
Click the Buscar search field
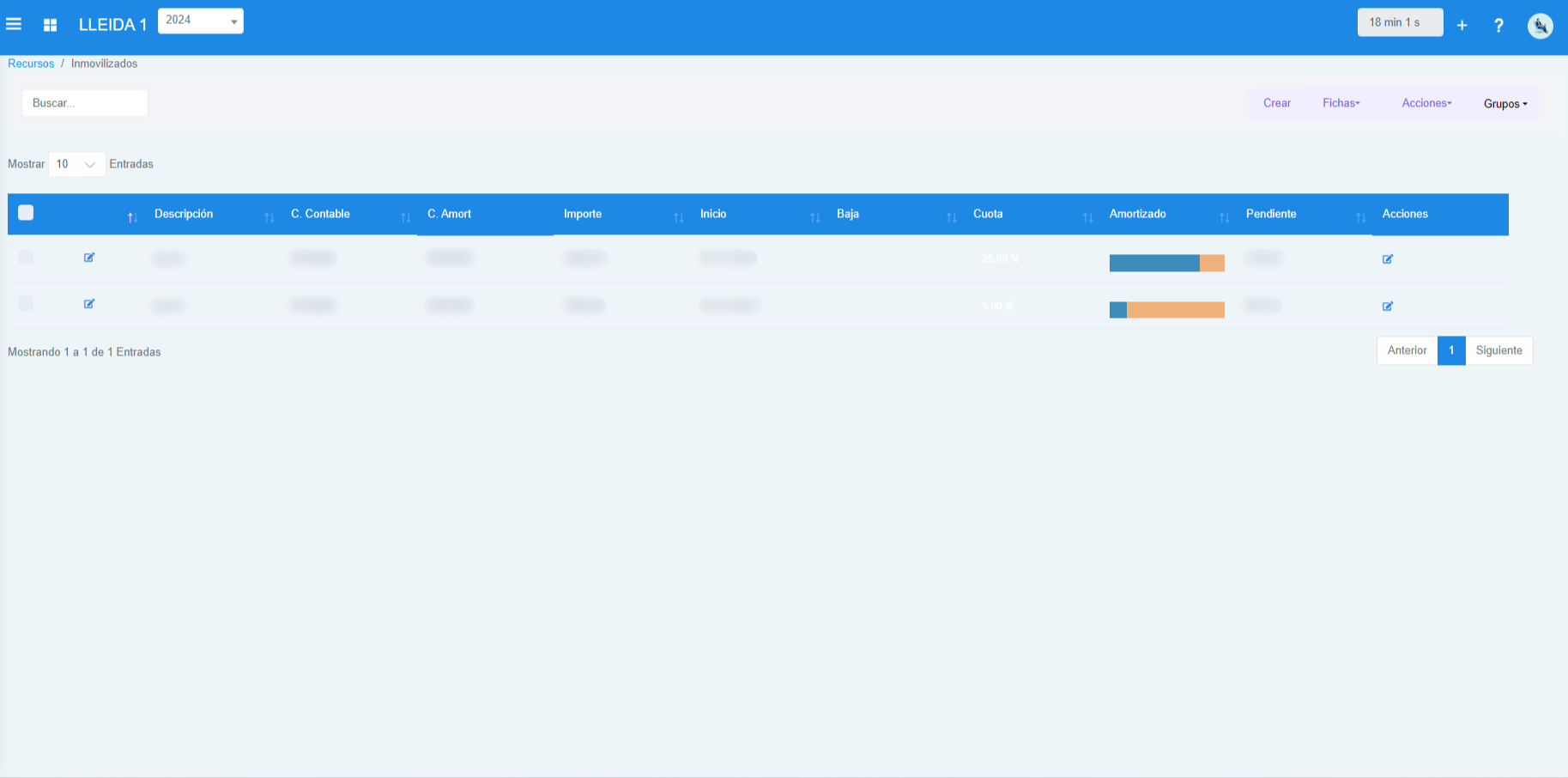(x=85, y=103)
